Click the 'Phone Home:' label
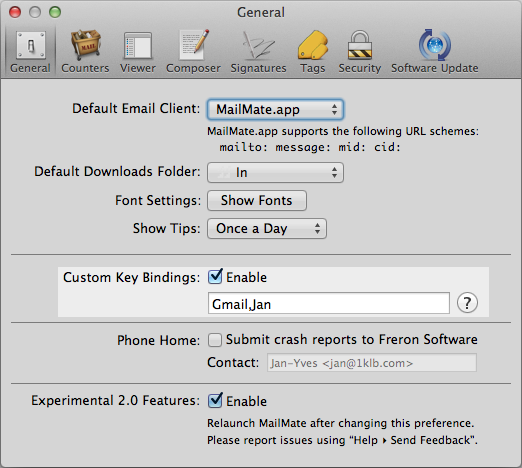This screenshot has width=522, height=468. coord(158,340)
